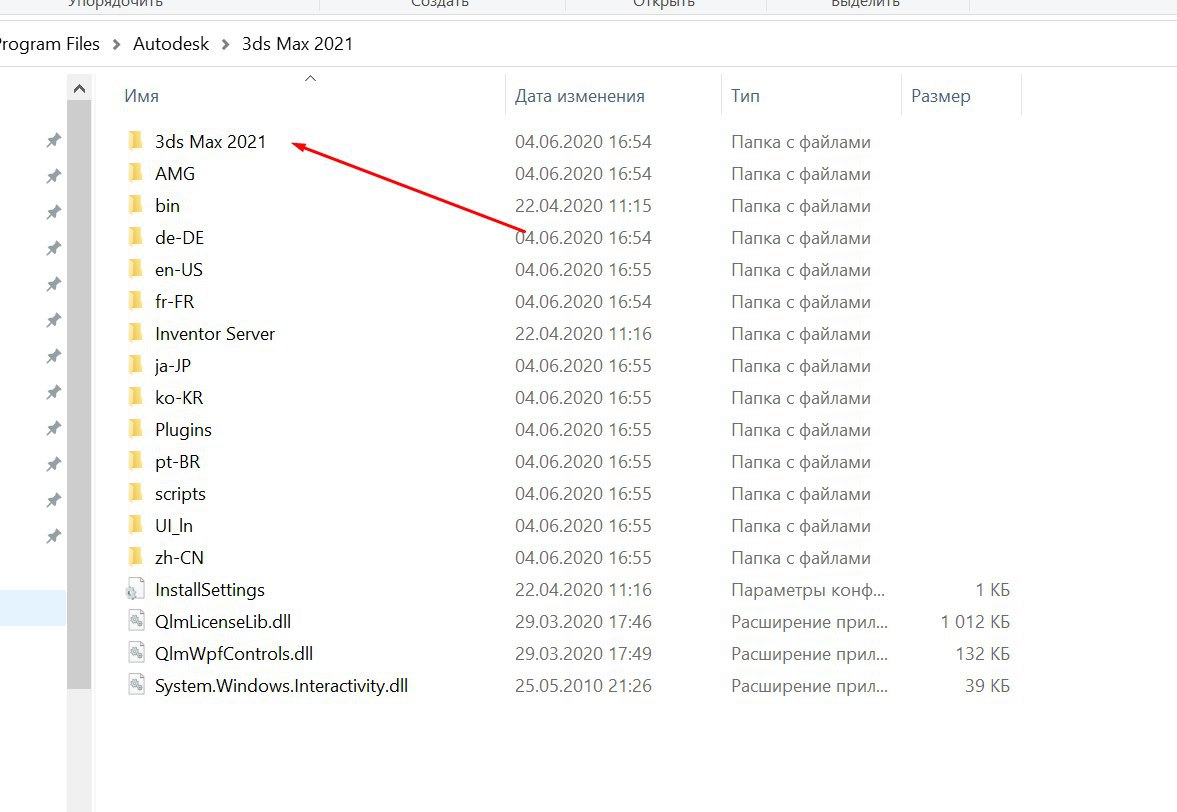Select the pt-BR folder name

[177, 462]
